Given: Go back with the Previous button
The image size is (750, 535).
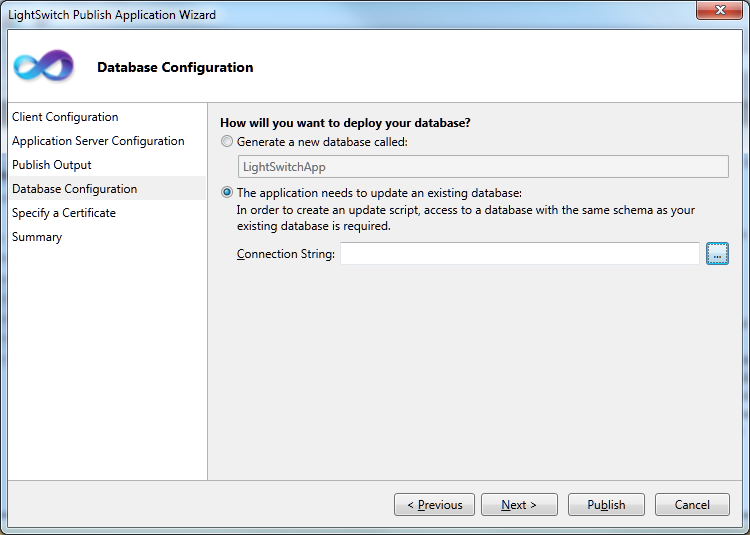Looking at the screenshot, I should (x=434, y=504).
